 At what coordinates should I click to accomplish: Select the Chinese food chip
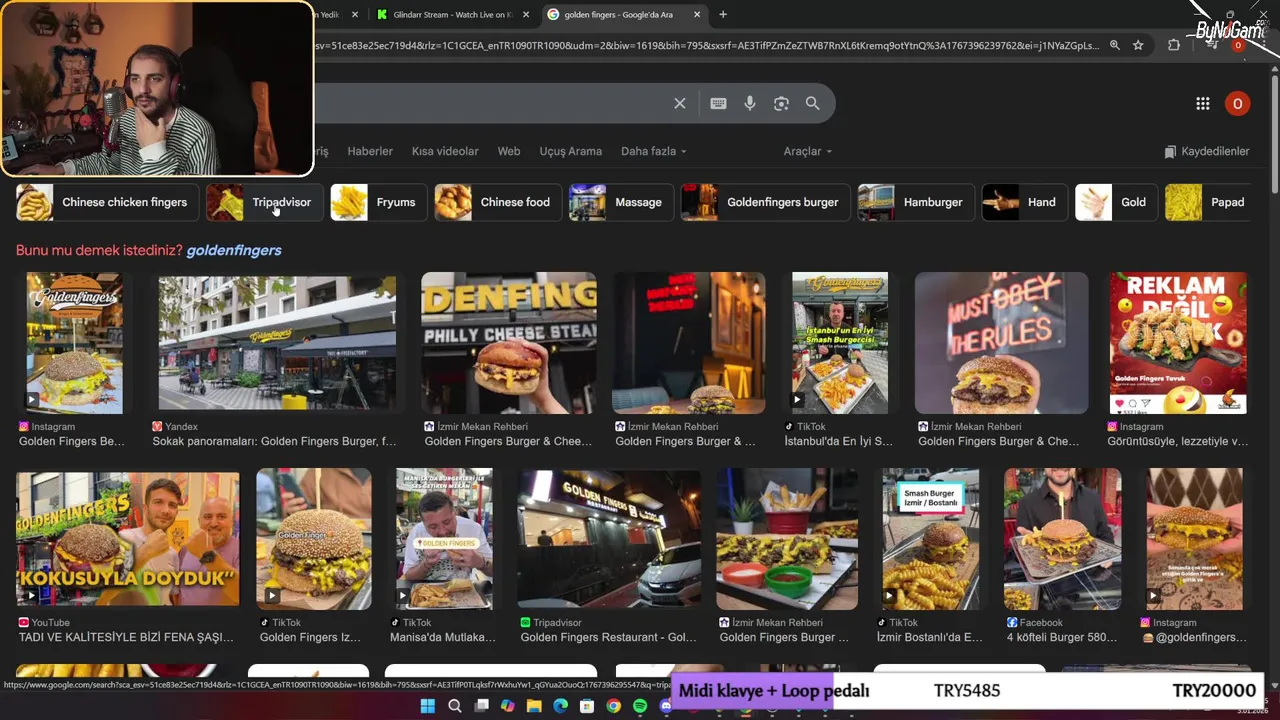[498, 202]
